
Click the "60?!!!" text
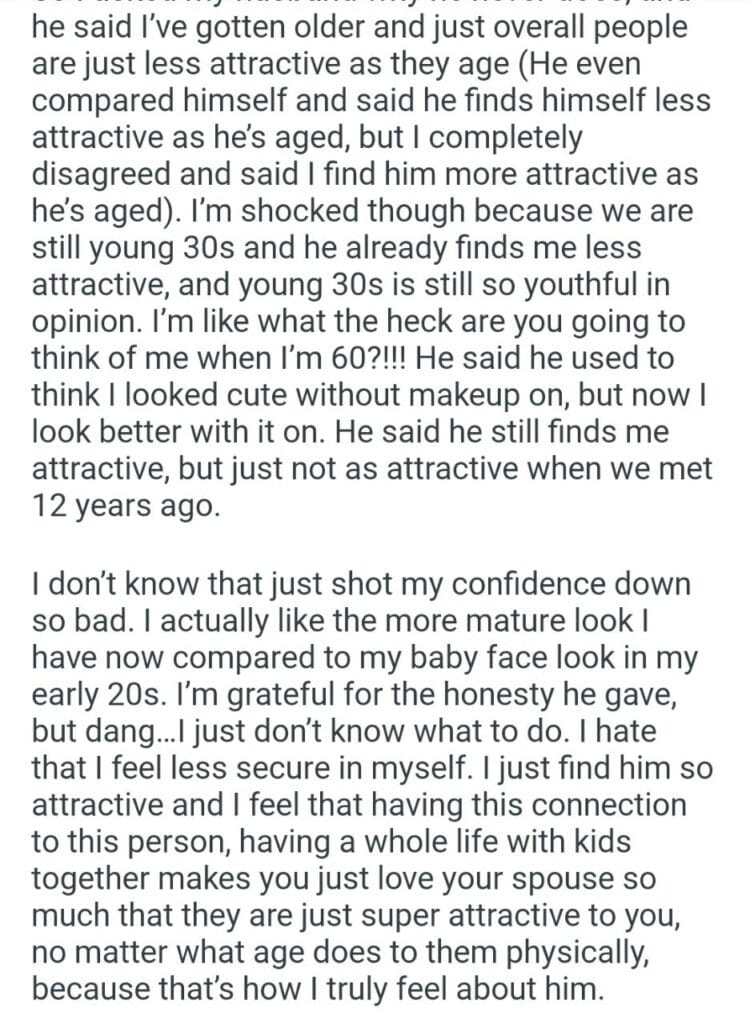368,358
